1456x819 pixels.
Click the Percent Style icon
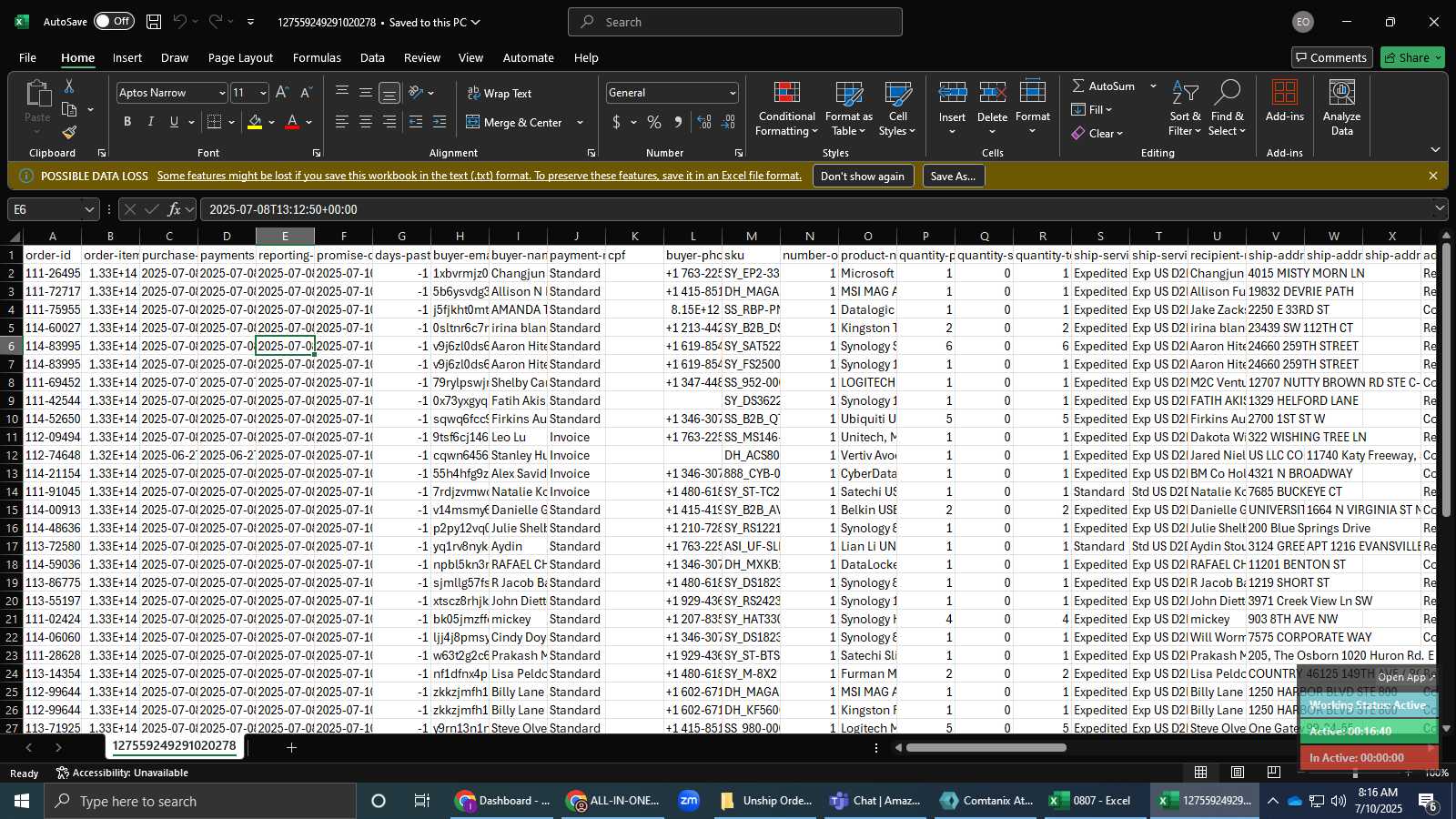point(654,122)
